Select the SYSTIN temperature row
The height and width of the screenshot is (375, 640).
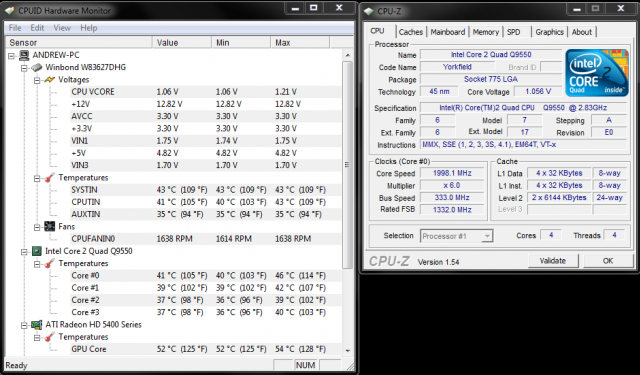[205, 190]
